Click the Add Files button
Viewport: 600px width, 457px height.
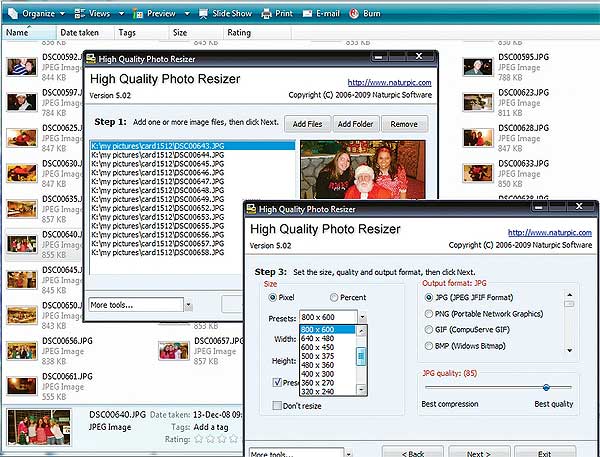[x=307, y=124]
